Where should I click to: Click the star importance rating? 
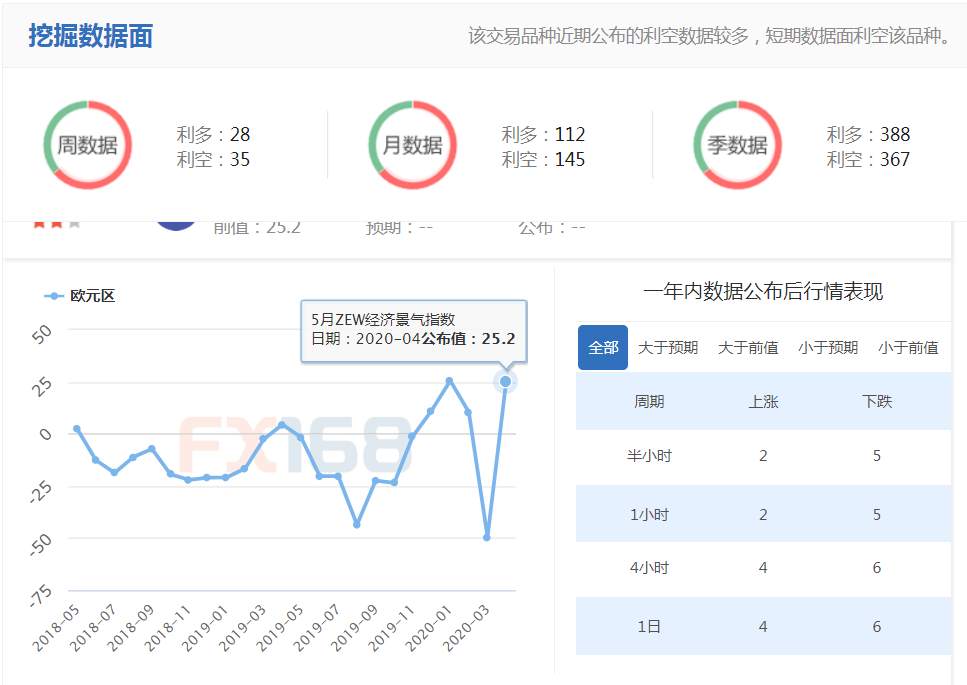[57, 224]
